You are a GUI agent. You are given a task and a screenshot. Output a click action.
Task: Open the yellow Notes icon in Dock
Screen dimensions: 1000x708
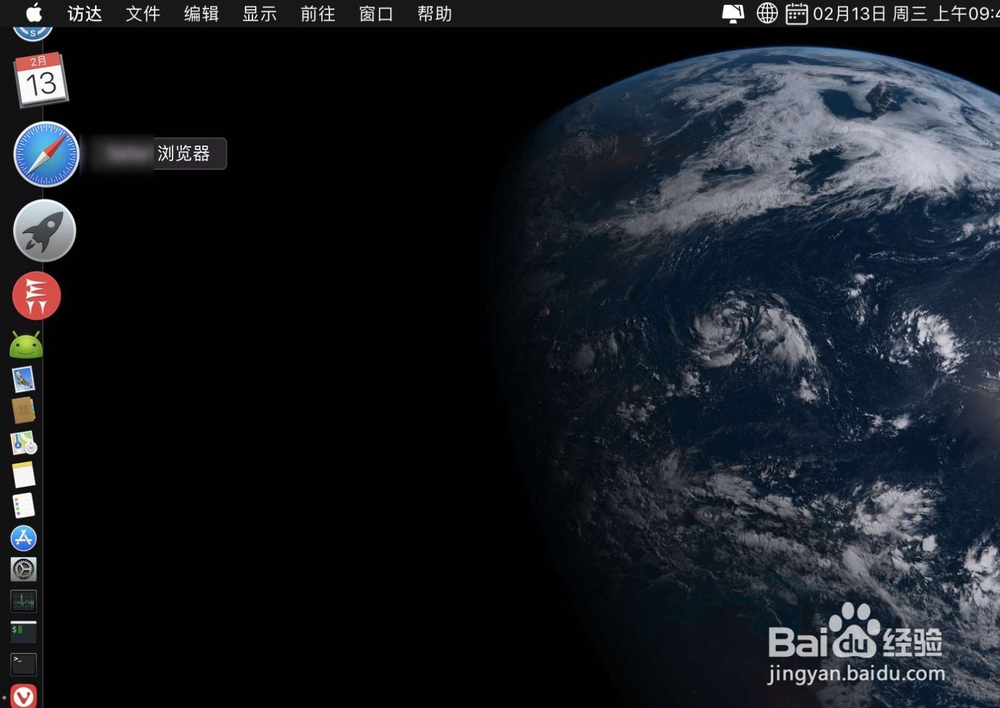tap(24, 475)
